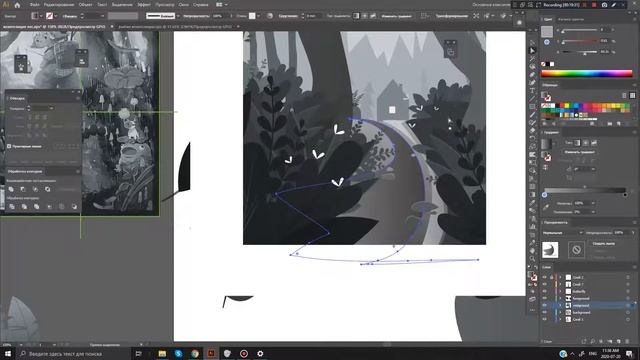The image size is (640, 360).
Task: Click the Windows Start button
Action: pos(8,353)
